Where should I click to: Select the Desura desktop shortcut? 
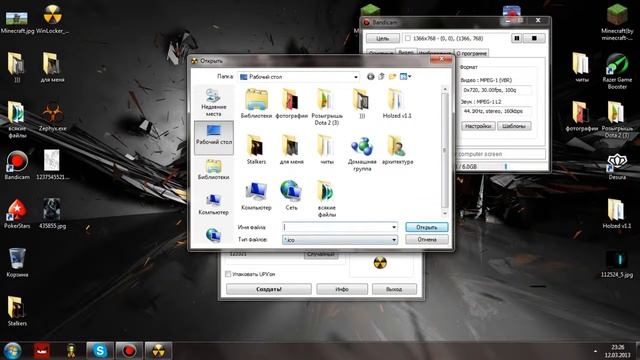tap(617, 167)
